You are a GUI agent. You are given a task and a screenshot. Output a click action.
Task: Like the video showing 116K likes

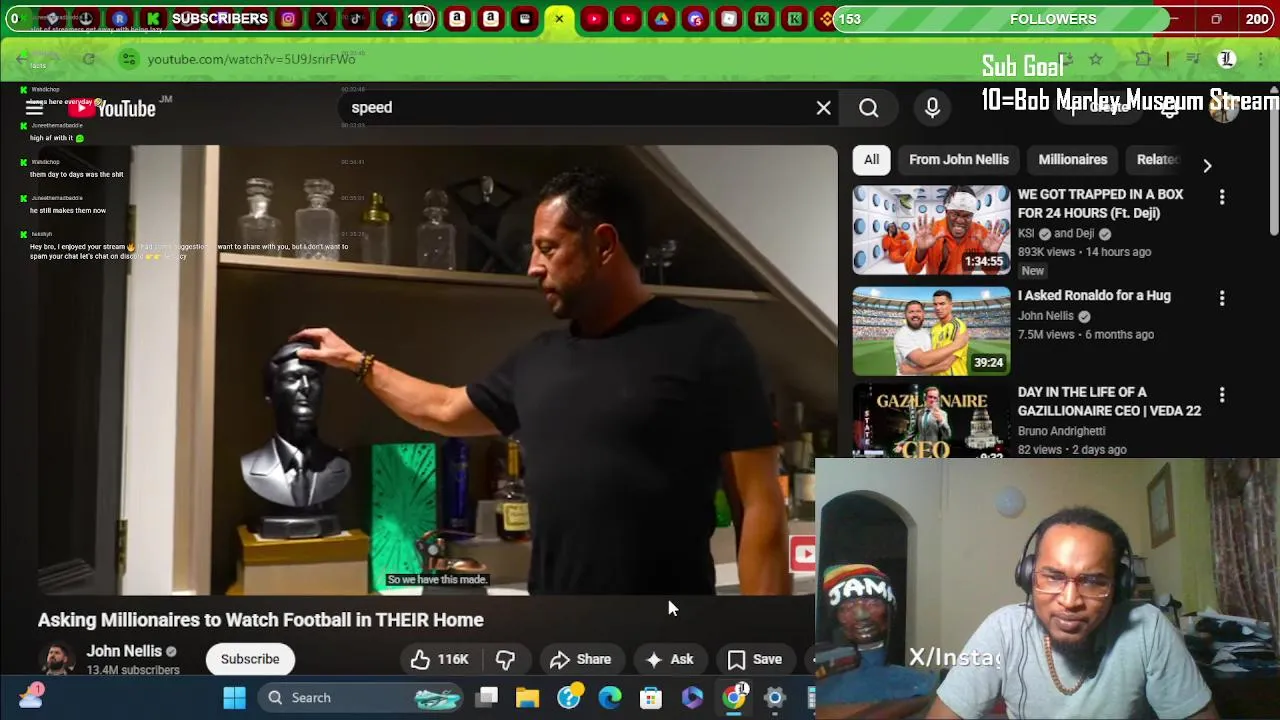[x=439, y=659]
